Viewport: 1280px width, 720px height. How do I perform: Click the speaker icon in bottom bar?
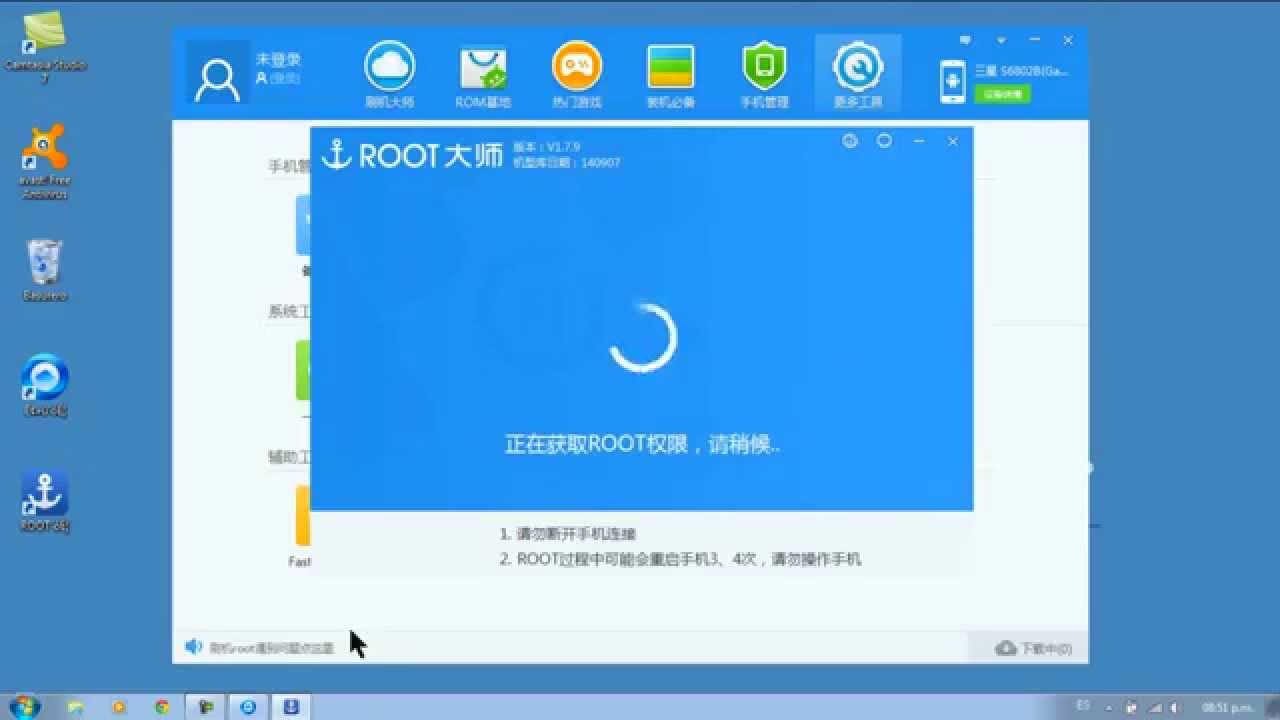(x=194, y=647)
